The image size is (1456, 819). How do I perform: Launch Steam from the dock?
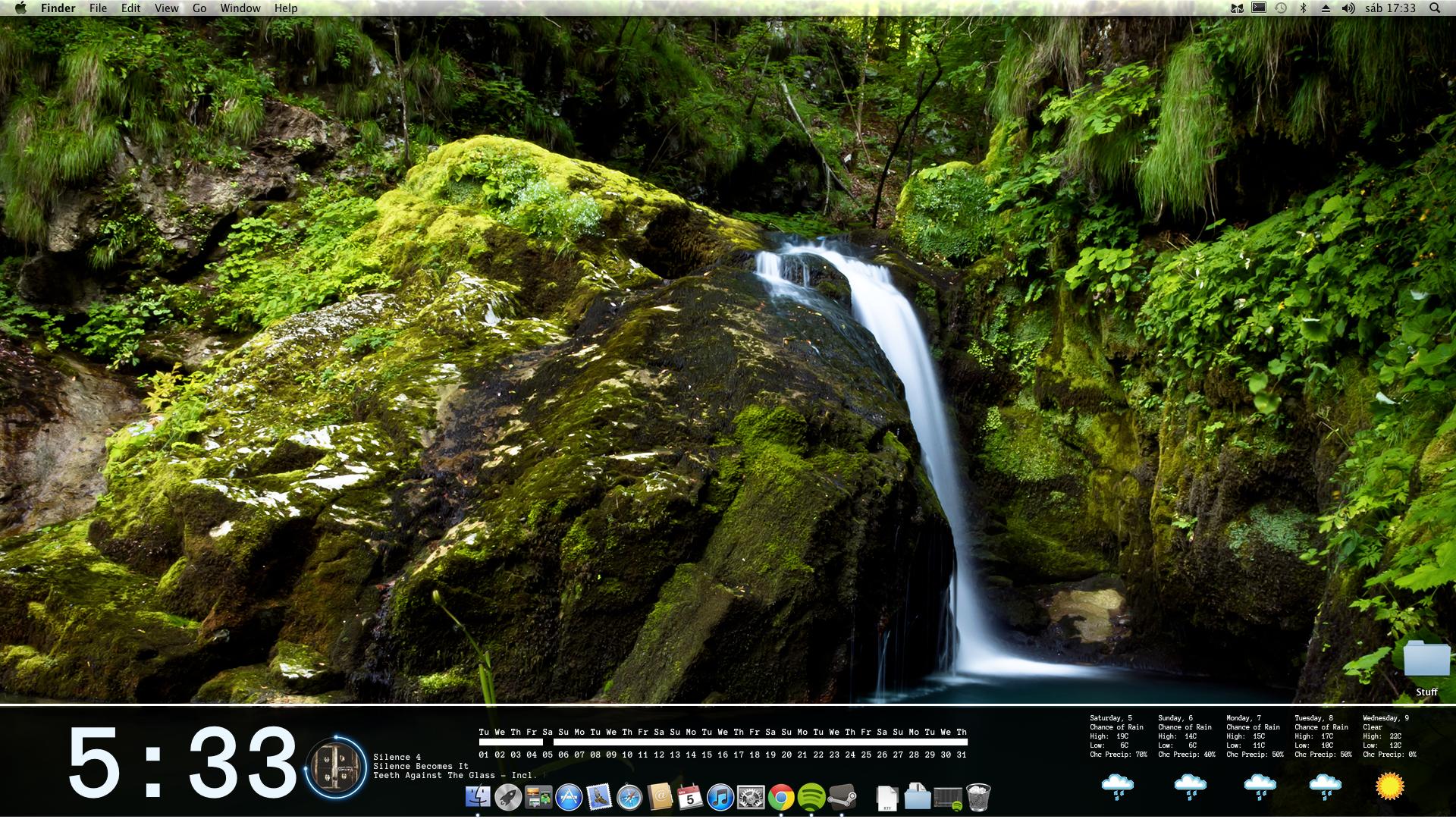842,797
